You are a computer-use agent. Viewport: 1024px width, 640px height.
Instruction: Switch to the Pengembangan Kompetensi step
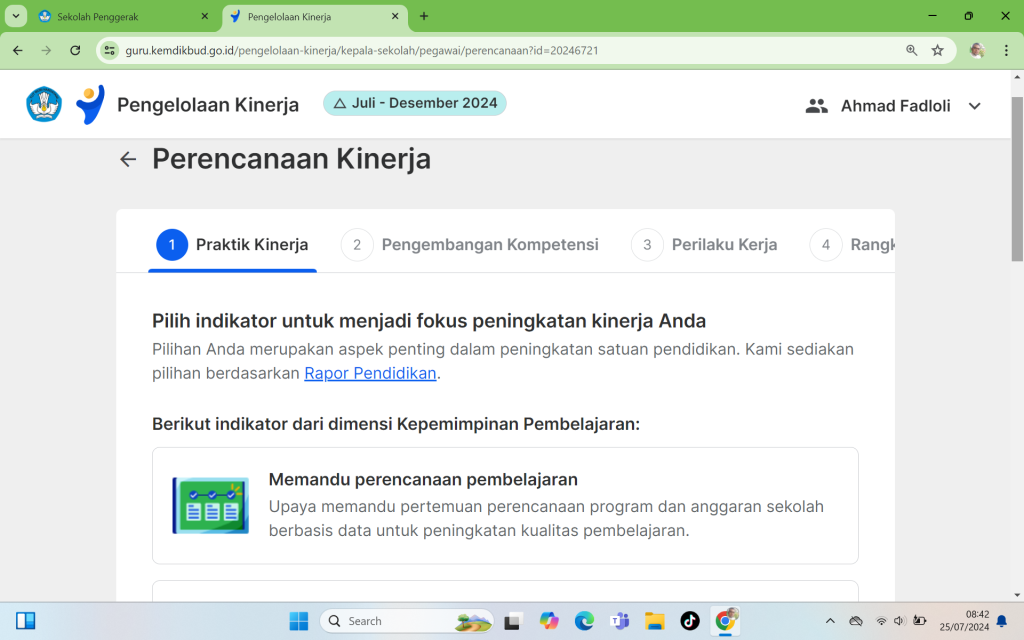pos(470,245)
